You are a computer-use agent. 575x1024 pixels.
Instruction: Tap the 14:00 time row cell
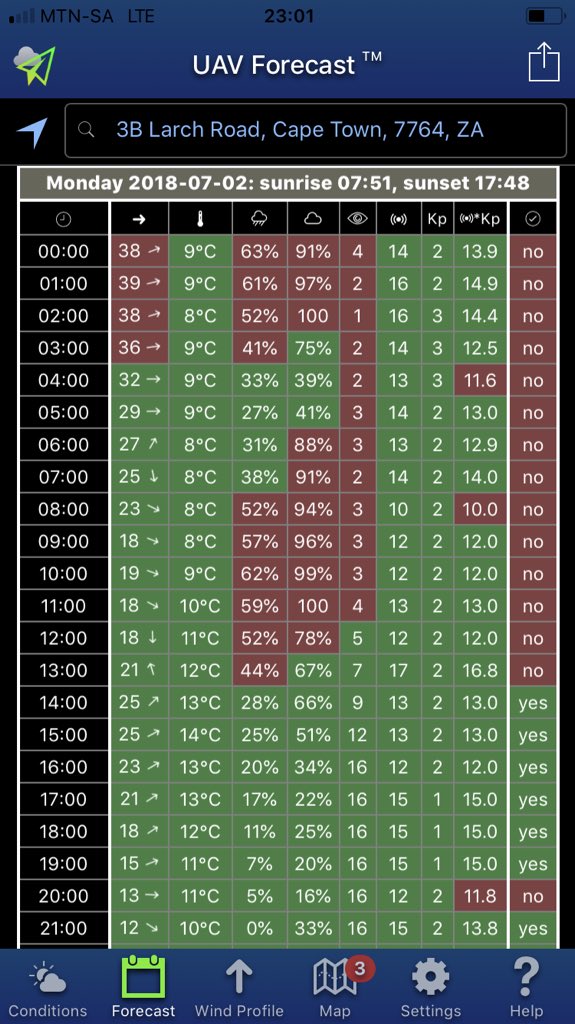pos(63,703)
